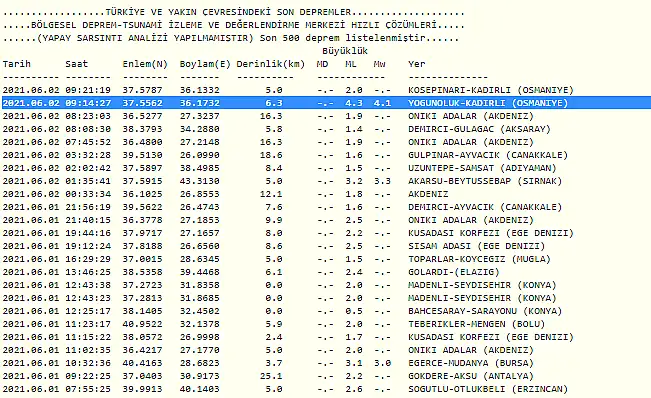The height and width of the screenshot is (398, 651).
Task: Click the Son 500 deprem listelenmiştir text
Action: coord(343,38)
